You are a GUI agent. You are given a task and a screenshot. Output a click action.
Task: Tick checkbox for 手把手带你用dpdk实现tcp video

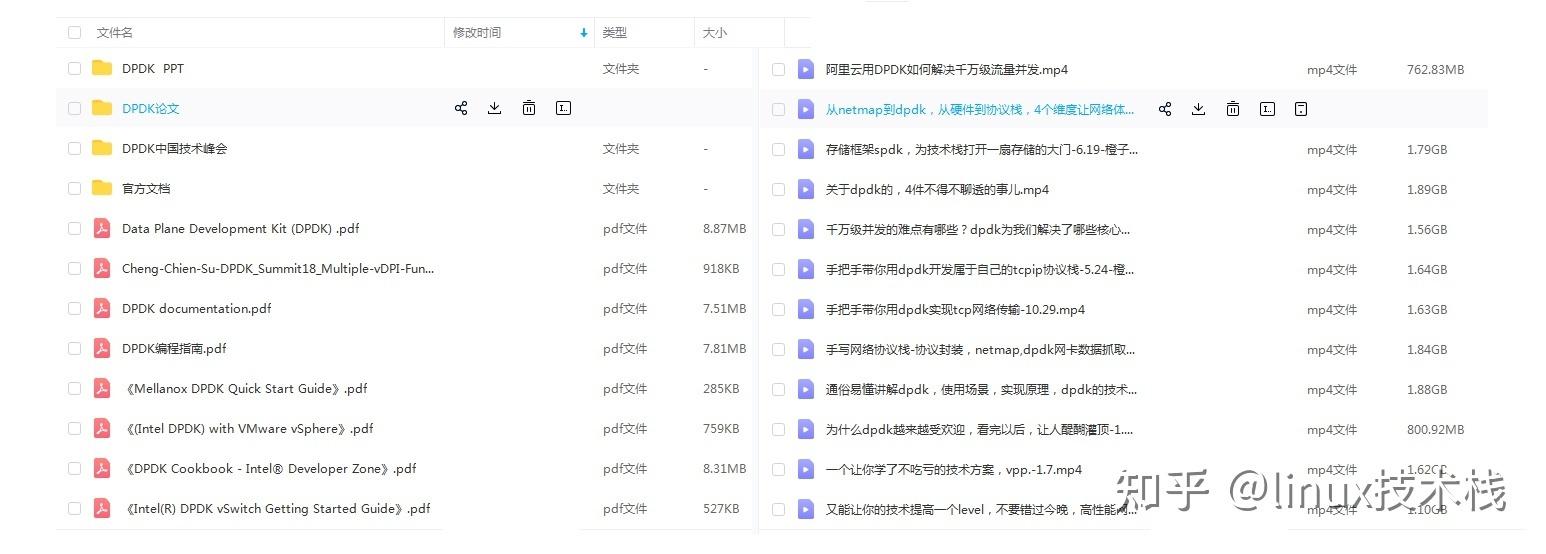(778, 309)
